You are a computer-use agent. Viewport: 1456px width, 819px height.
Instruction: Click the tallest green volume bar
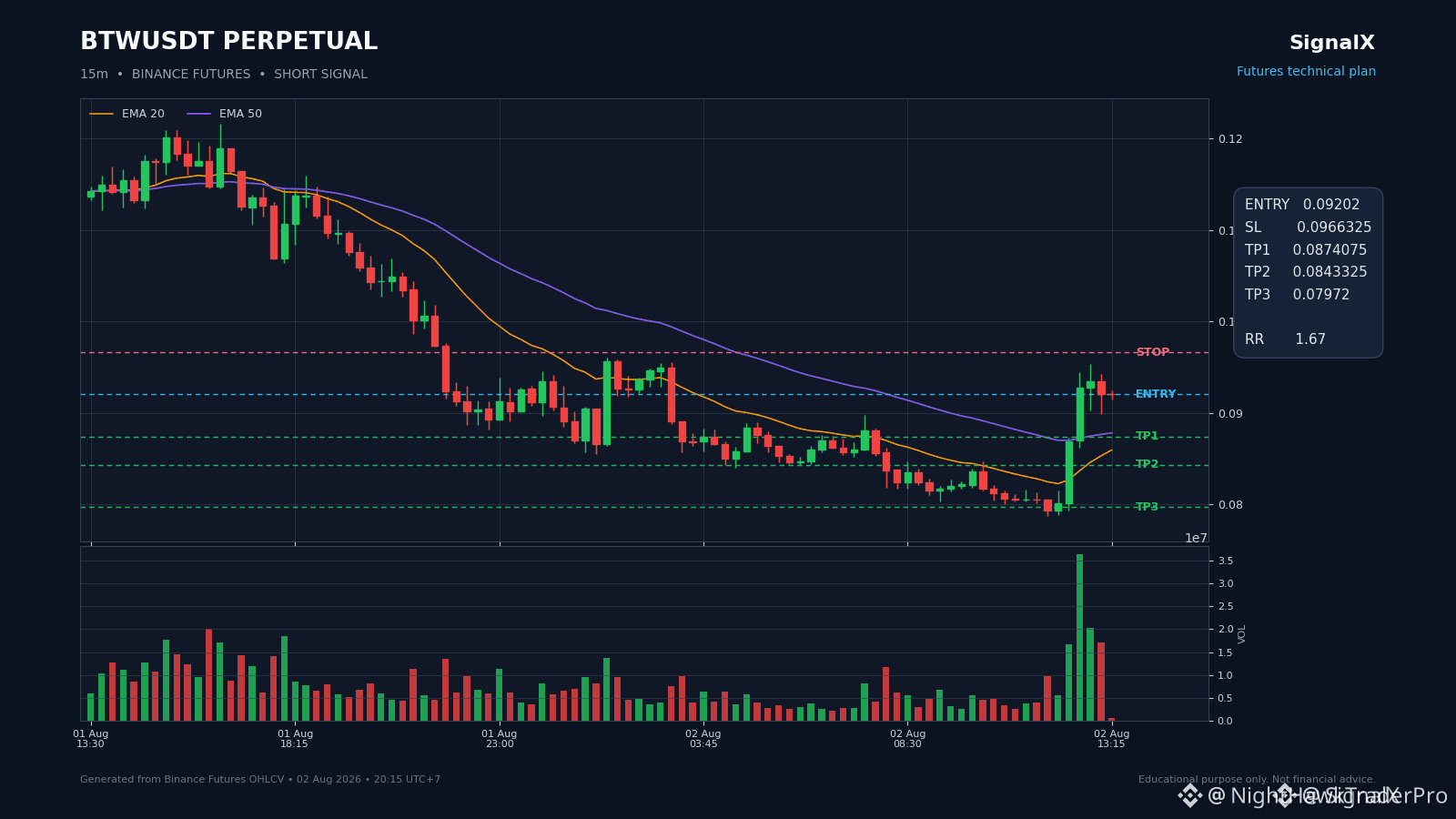point(1079,637)
